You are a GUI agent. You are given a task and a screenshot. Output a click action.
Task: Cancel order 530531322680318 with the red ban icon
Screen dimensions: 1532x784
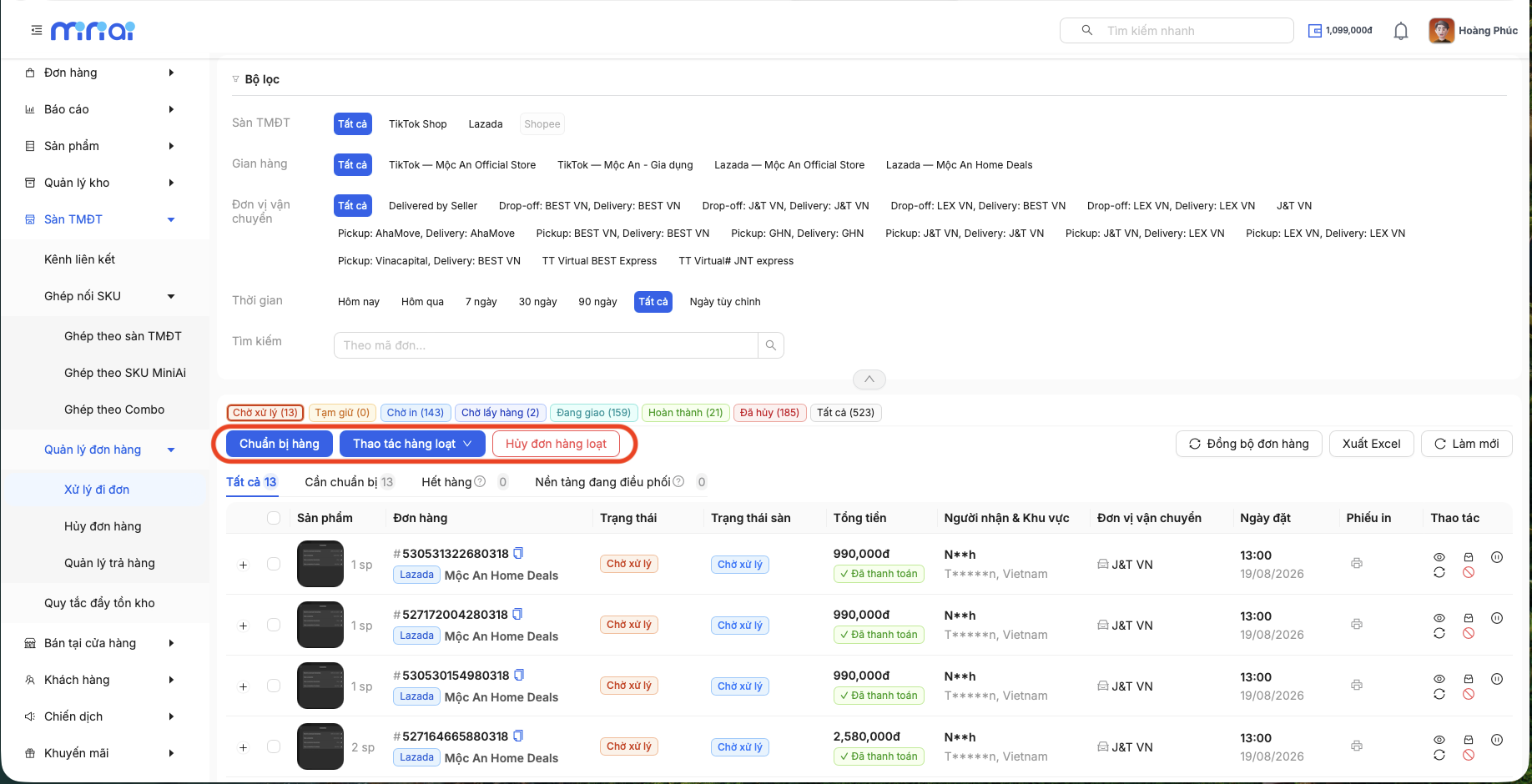pyautogui.click(x=1469, y=572)
